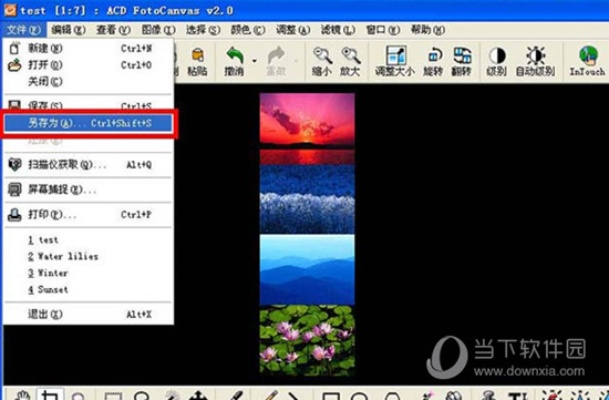609x400 pixels.
Task: Click the blue mountains picture on canvas
Action: [307, 270]
